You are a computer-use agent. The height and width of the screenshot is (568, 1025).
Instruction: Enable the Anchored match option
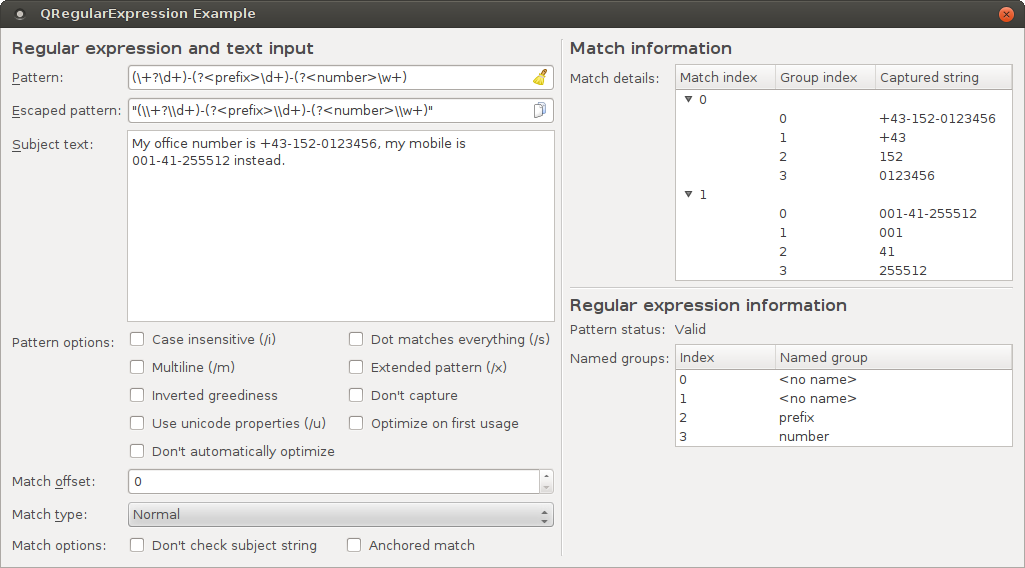[354, 546]
